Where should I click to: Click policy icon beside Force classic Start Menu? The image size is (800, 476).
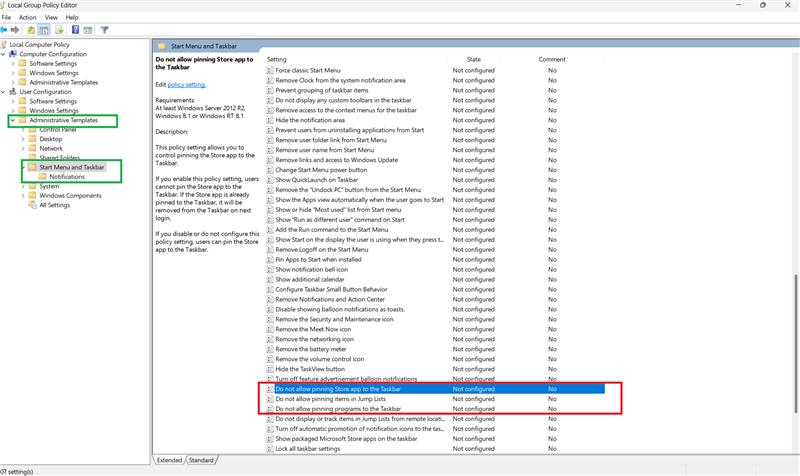click(x=270, y=70)
